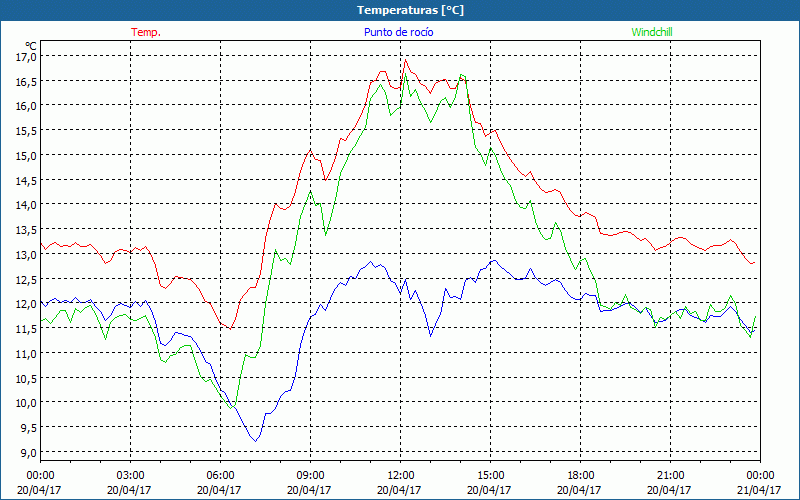Click the 13,5 y-axis value

27,230
